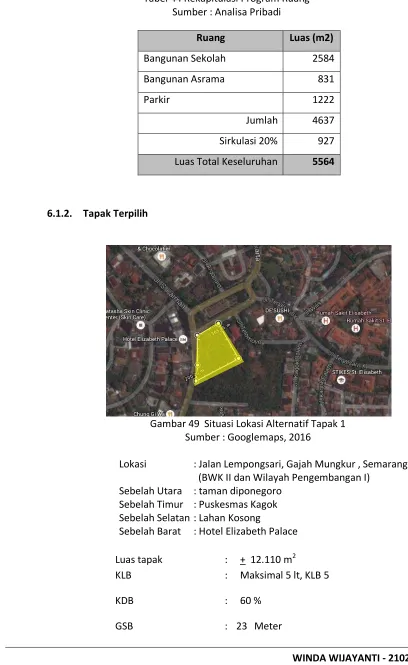Click the 'Sebelah Timur' label
This screenshot has width=408, height=665.
point(151,504)
